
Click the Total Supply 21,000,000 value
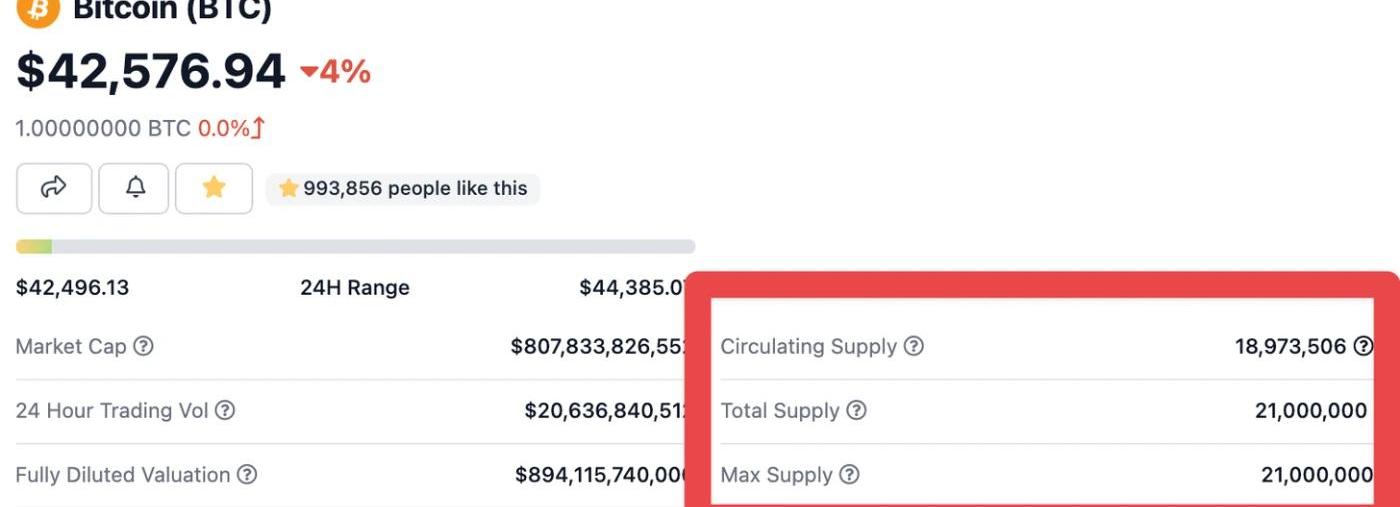[x=1311, y=410]
